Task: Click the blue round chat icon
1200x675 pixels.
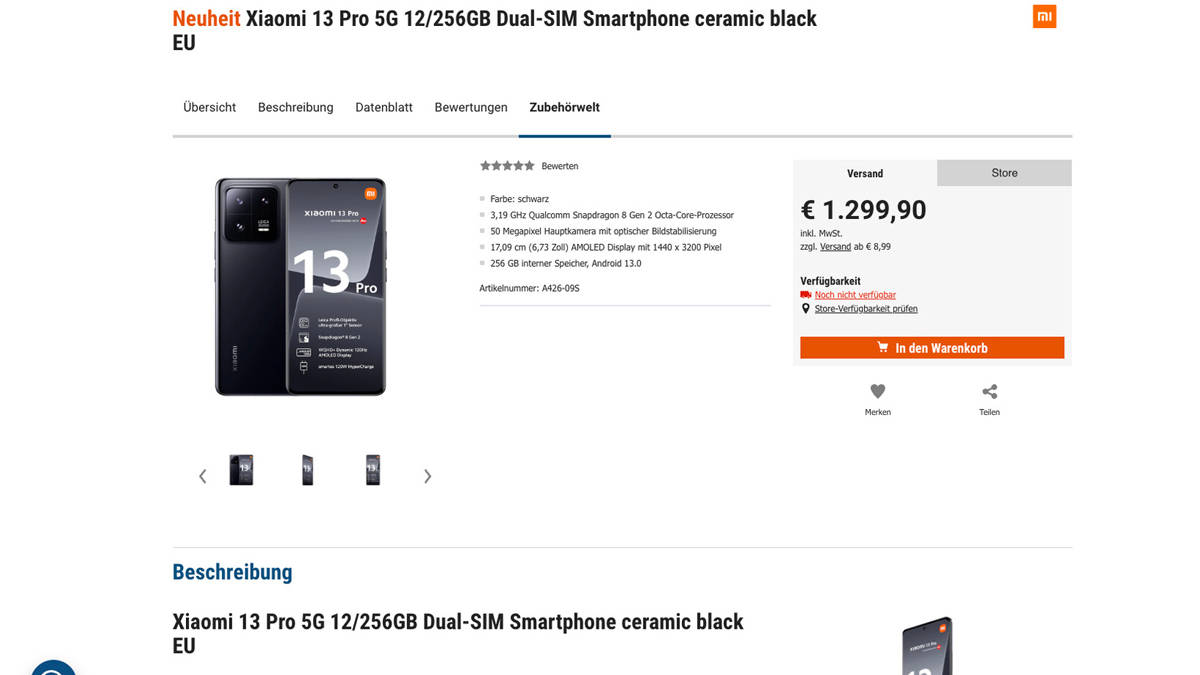Action: click(53, 668)
